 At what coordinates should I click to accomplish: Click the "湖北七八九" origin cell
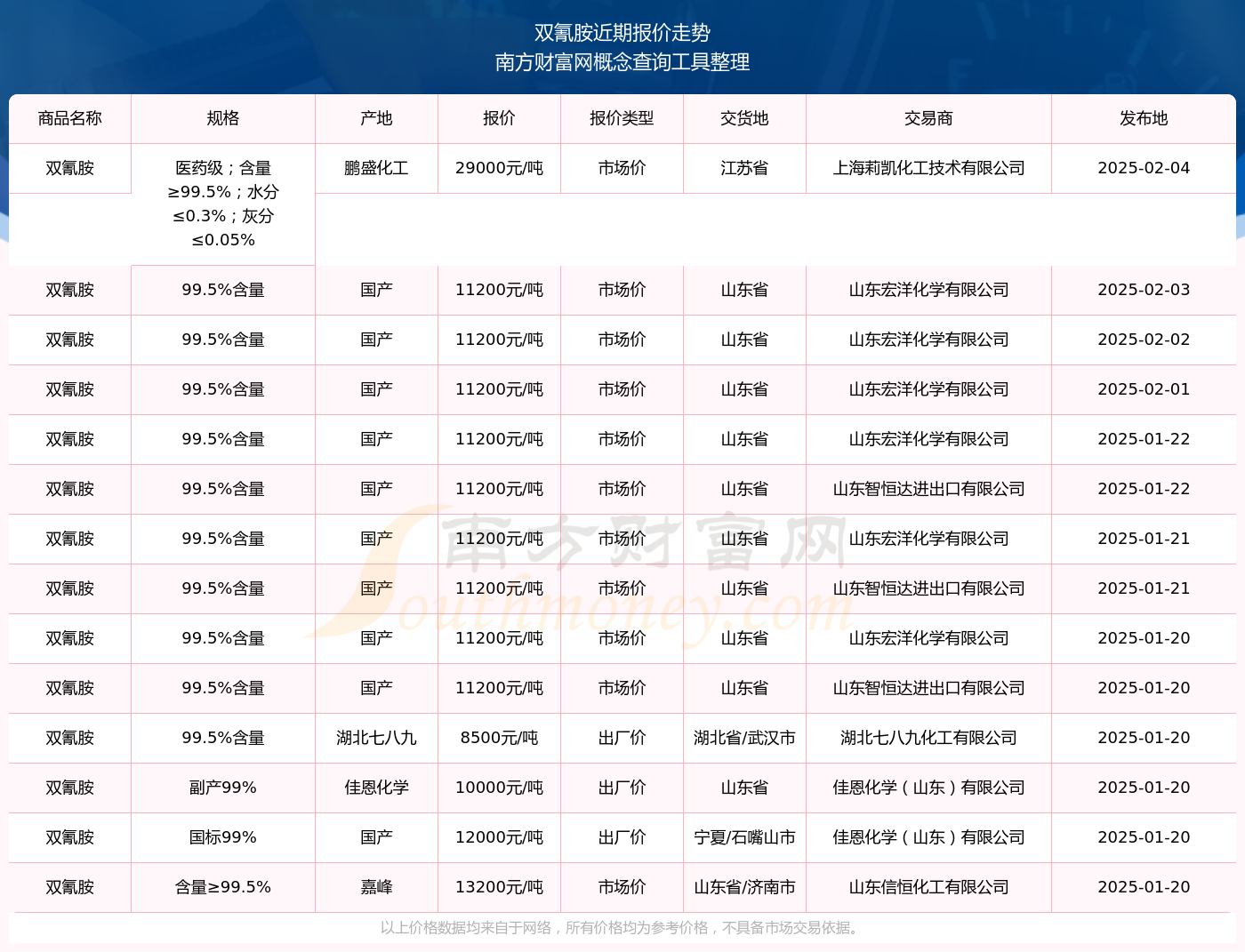click(376, 738)
